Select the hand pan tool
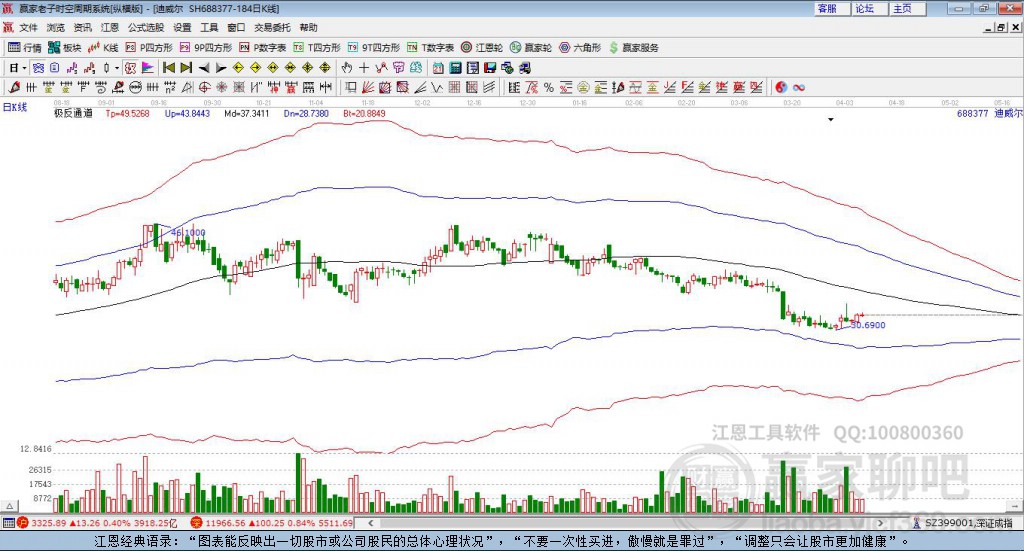 [347, 68]
